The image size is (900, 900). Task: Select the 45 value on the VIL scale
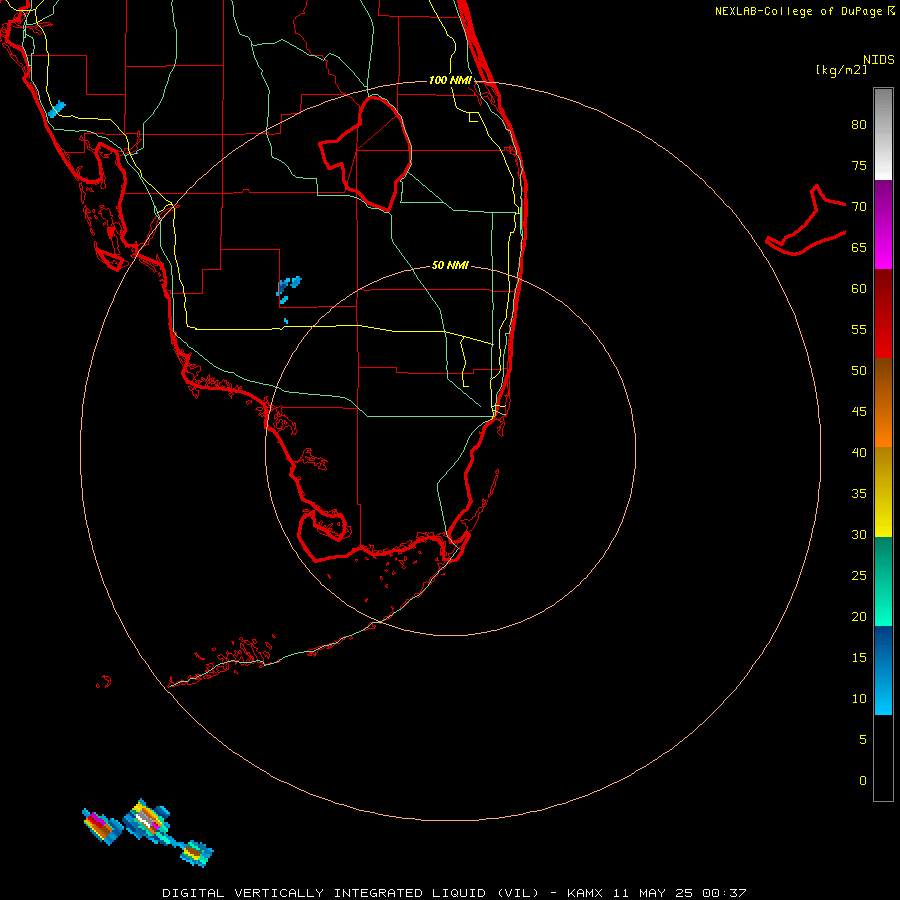(x=859, y=412)
